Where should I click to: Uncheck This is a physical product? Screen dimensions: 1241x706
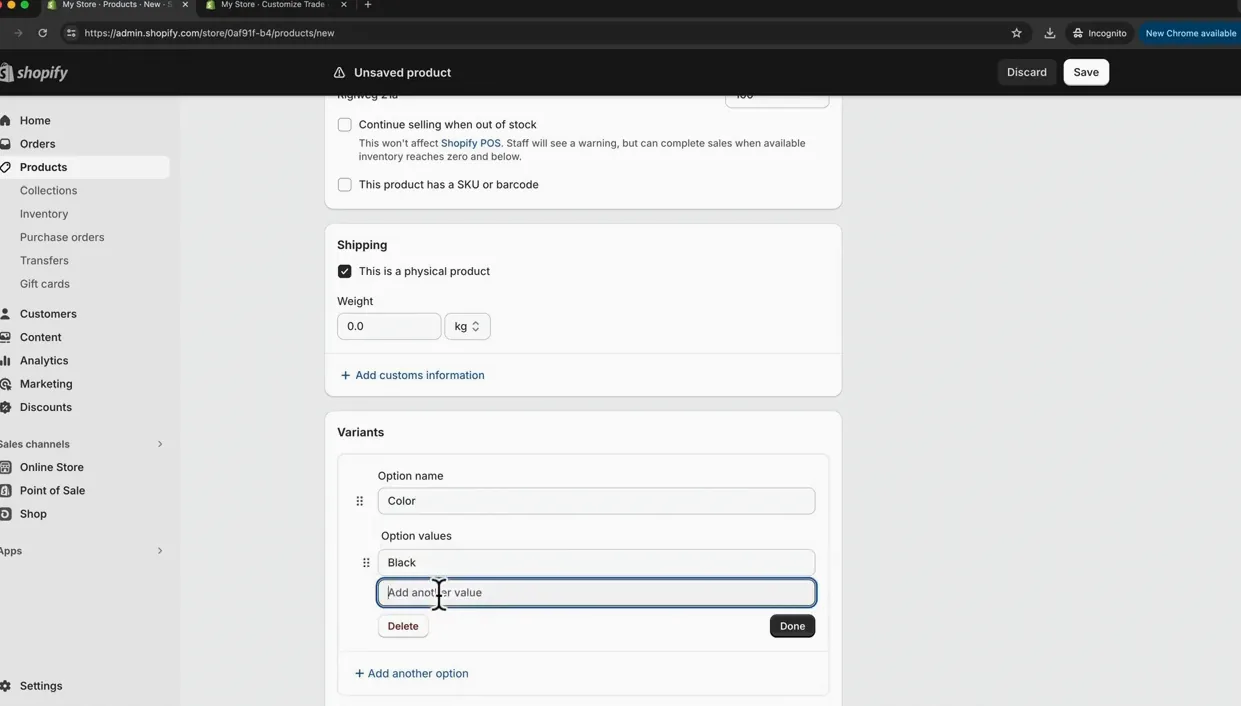[x=345, y=271]
